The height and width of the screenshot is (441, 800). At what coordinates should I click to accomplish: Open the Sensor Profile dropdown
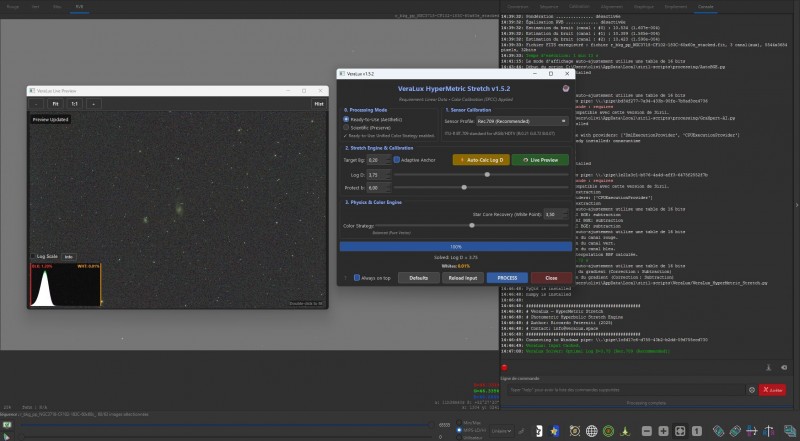click(x=522, y=121)
